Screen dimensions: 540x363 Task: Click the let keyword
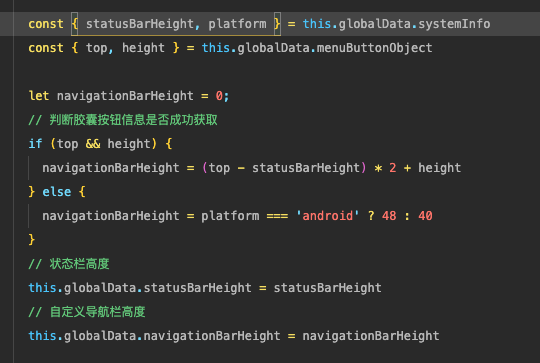click(39, 96)
